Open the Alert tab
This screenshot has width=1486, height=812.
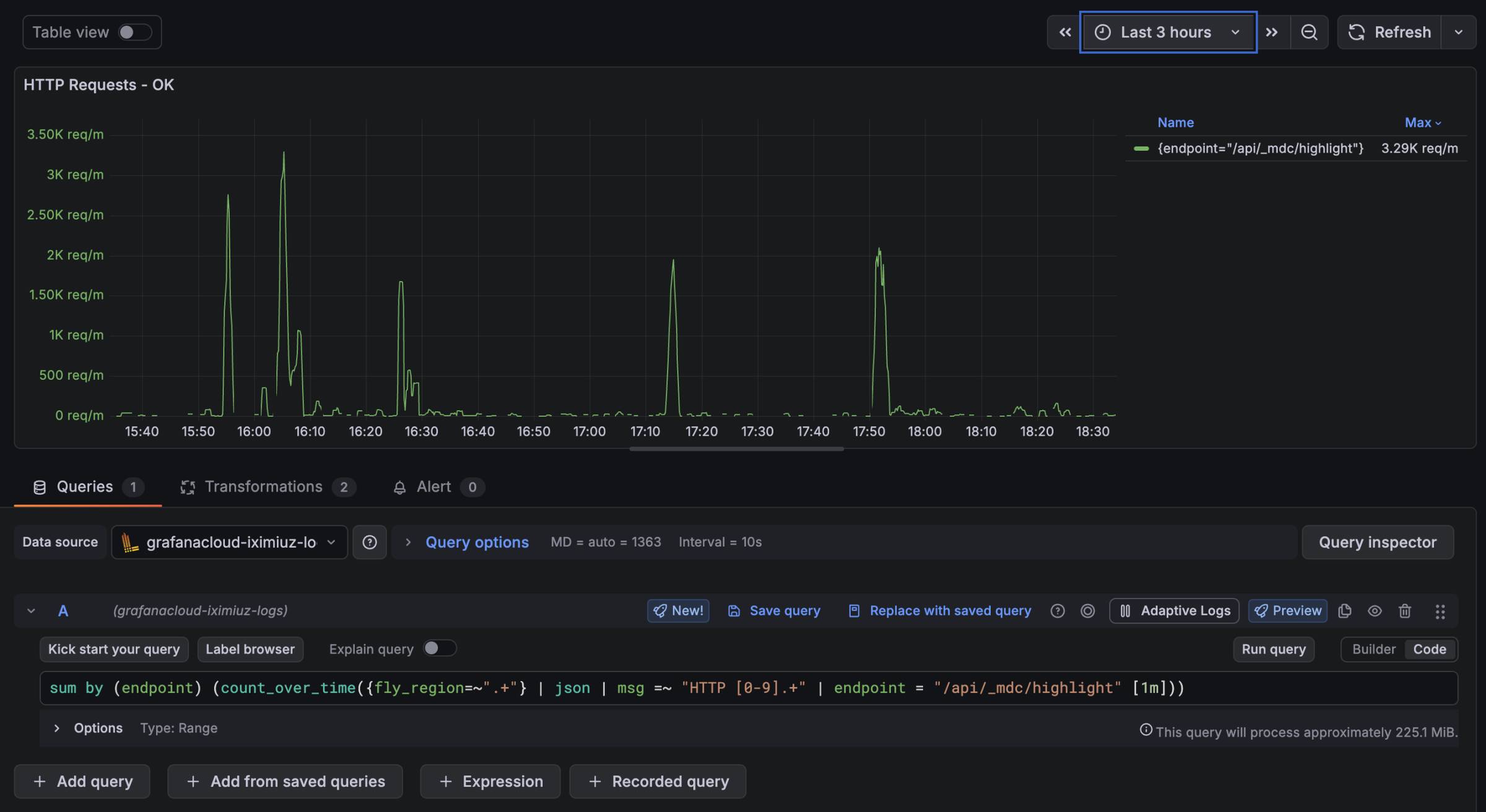(x=433, y=487)
